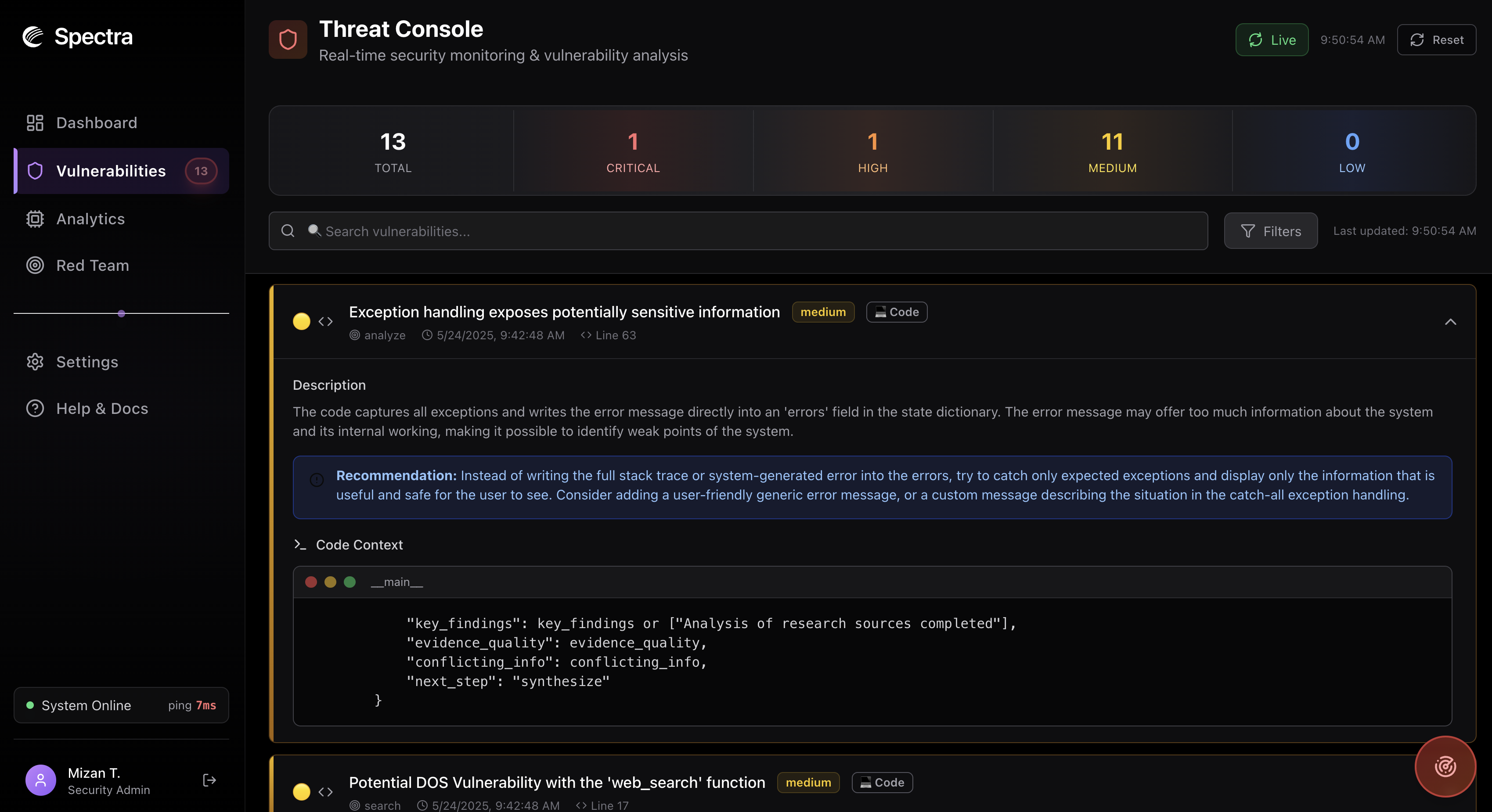Toggle the Live monitoring button
Screen dimensions: 1492x812
point(1271,40)
